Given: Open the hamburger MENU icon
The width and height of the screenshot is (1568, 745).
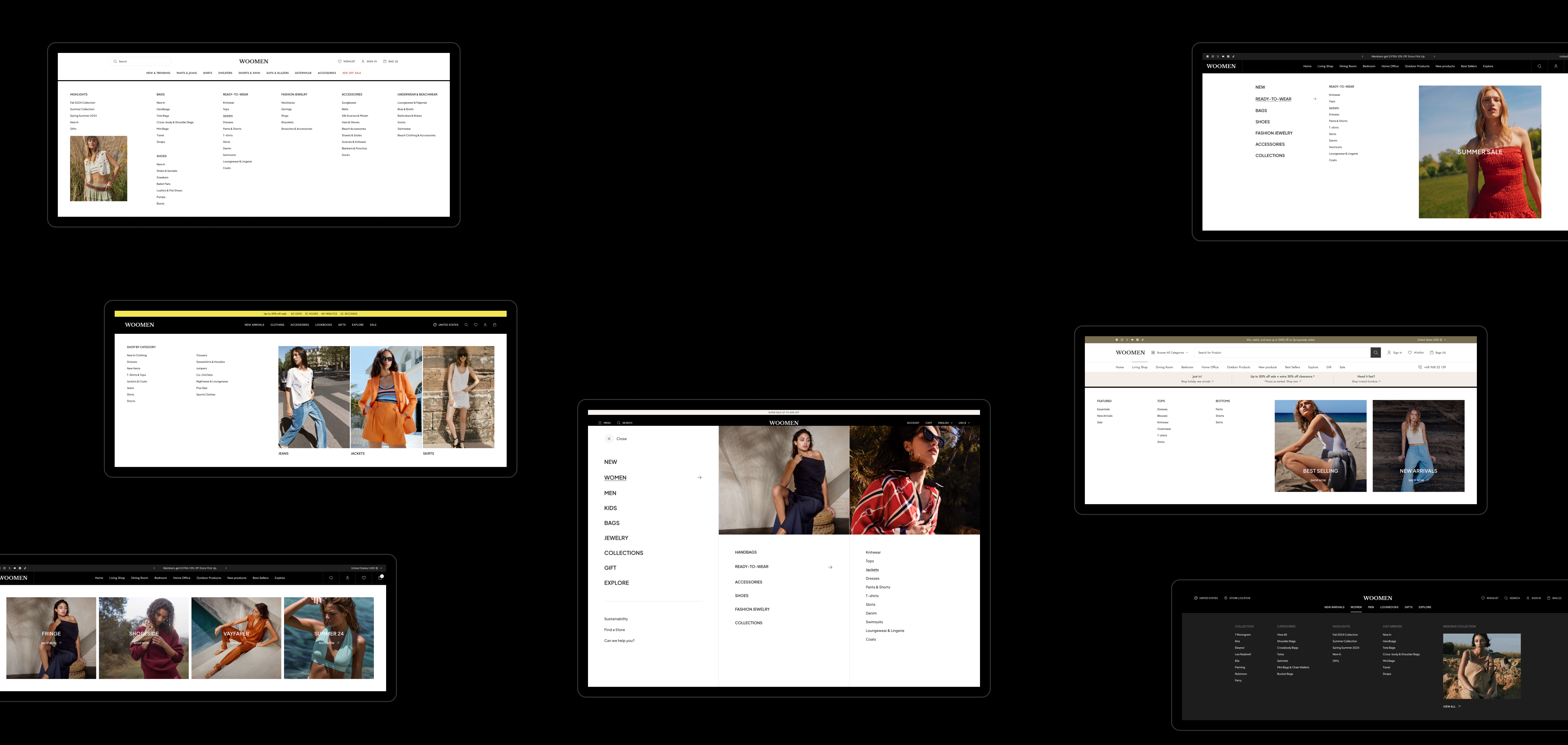Looking at the screenshot, I should pos(600,423).
